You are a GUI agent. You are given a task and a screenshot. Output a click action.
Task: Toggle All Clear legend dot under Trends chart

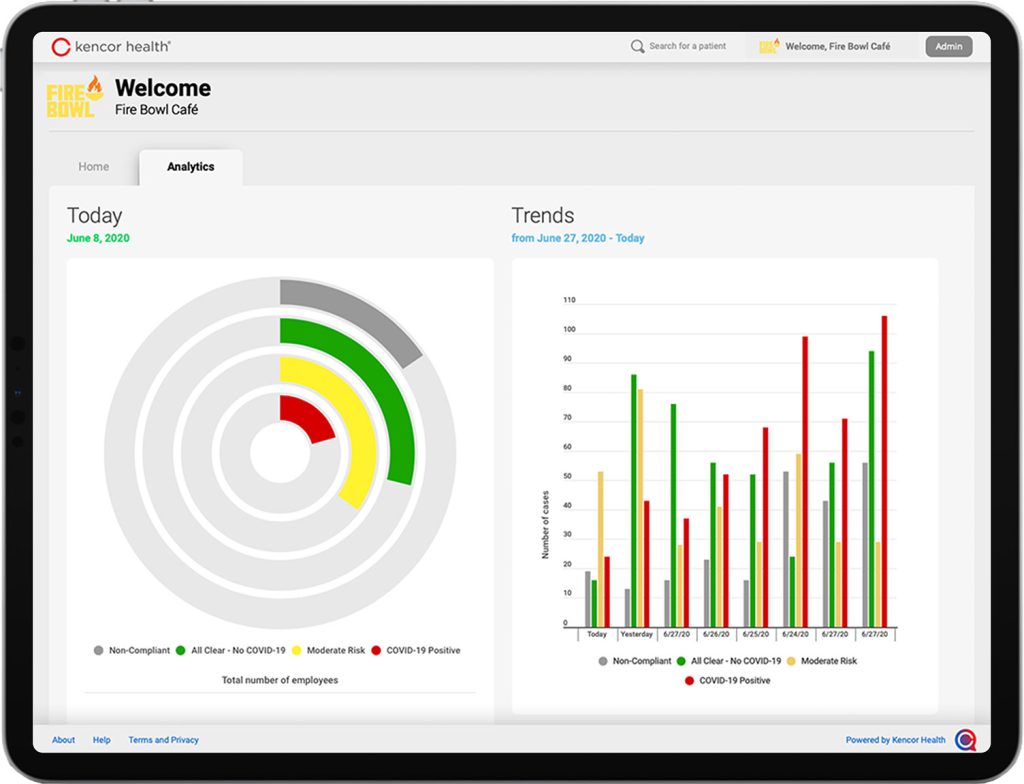pyautogui.click(x=680, y=661)
